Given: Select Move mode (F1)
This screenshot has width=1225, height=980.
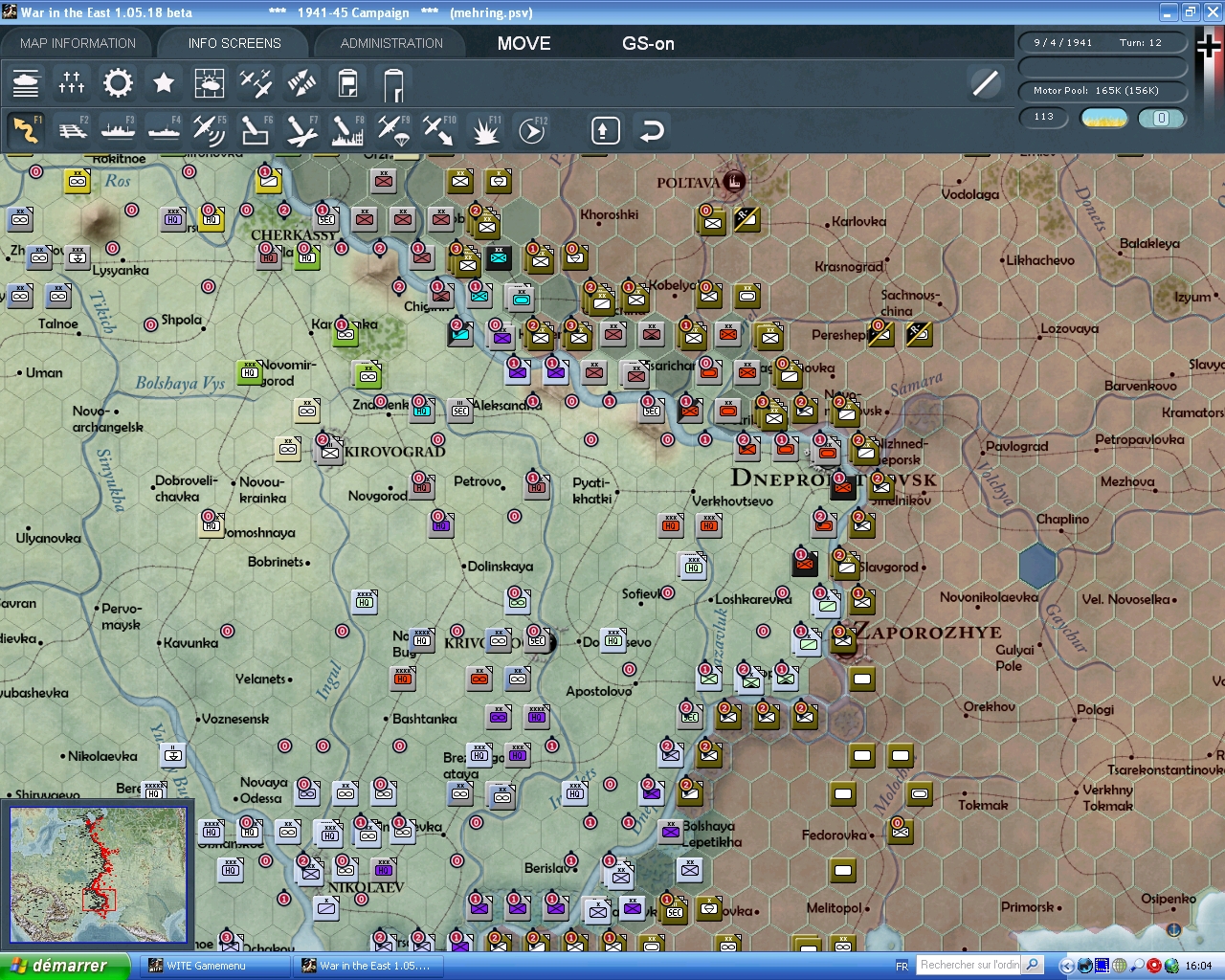Looking at the screenshot, I should (x=26, y=130).
